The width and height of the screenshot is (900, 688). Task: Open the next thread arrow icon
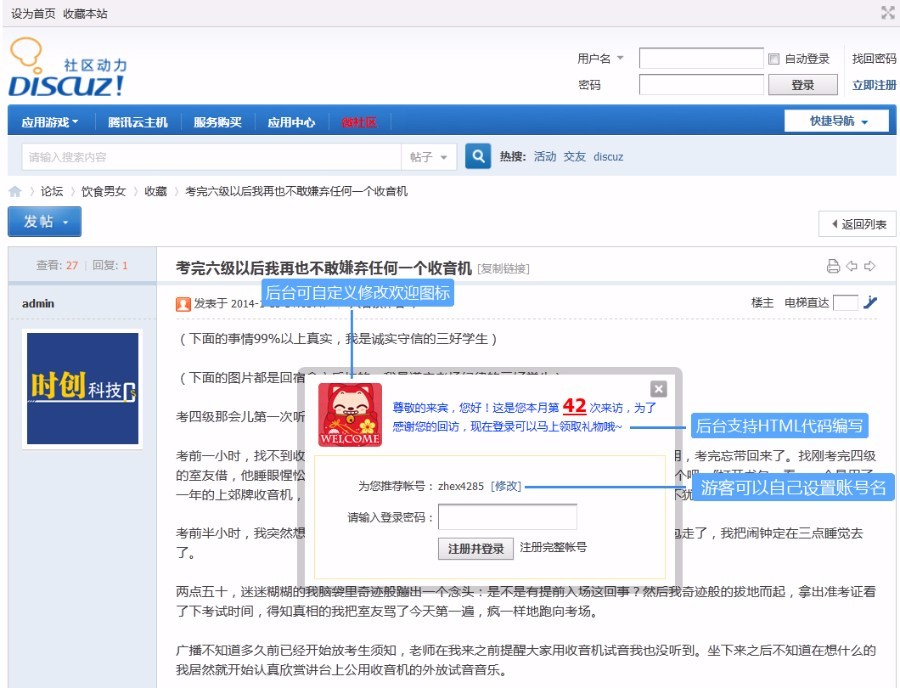point(870,265)
